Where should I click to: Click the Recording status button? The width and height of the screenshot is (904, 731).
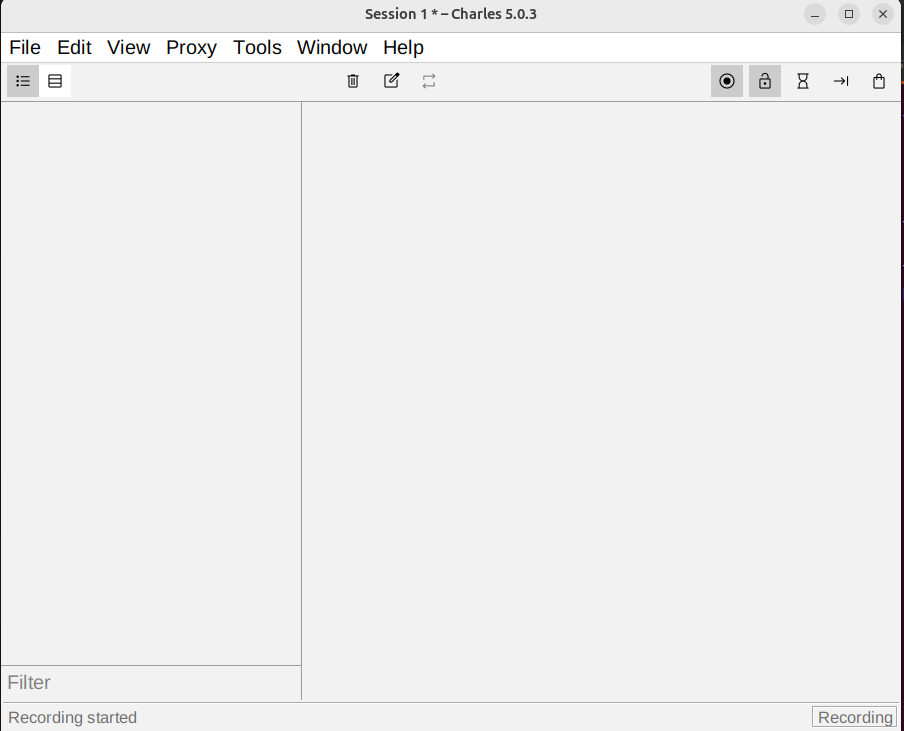tap(854, 717)
